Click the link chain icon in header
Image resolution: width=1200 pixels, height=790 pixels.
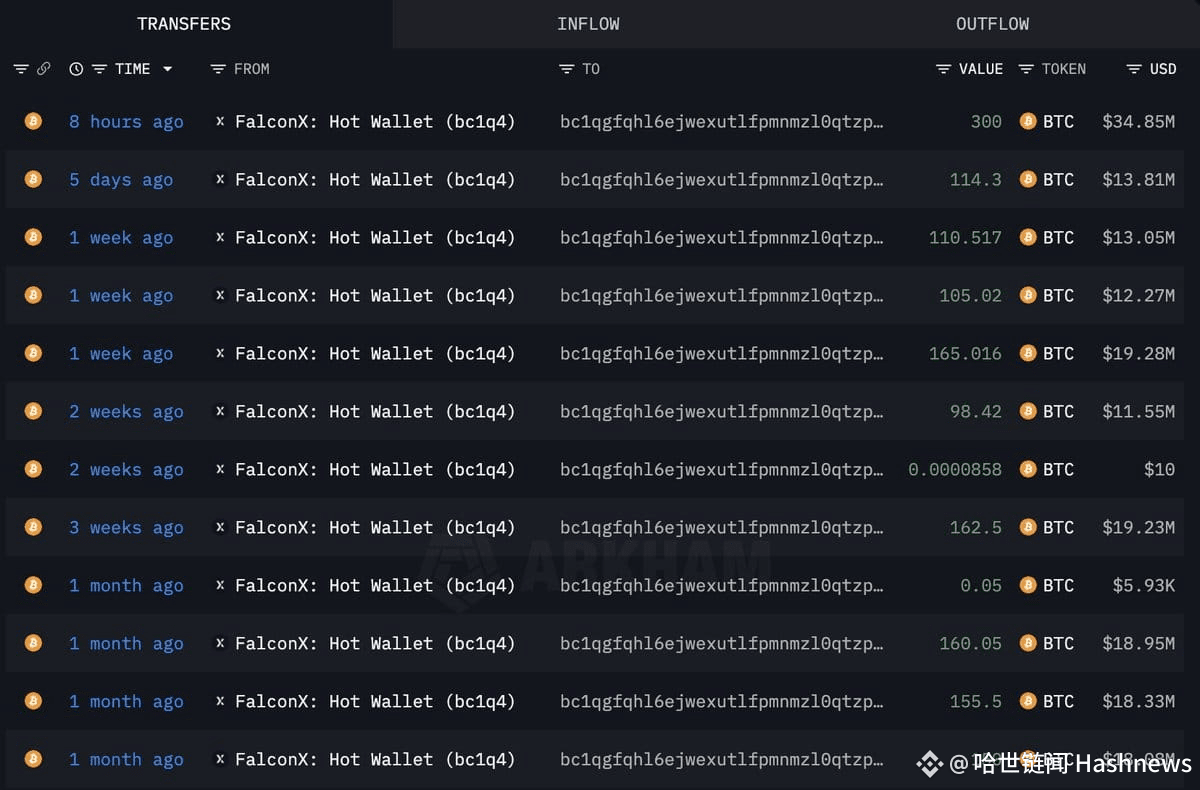point(43,69)
